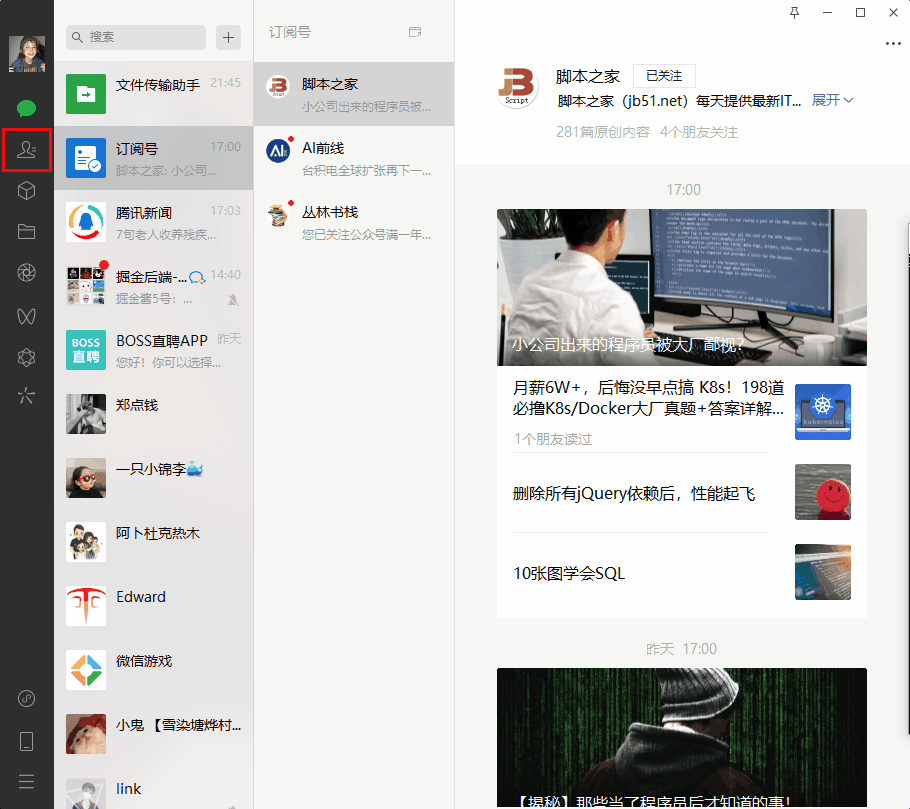Pop out 订阅号 into a separate window

414,32
